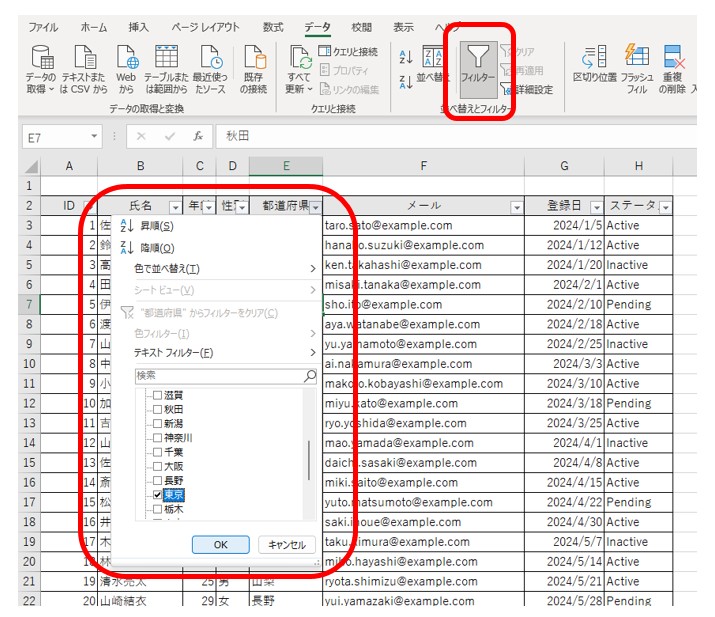Expand the Name Box dropdown arrow

tap(94, 136)
